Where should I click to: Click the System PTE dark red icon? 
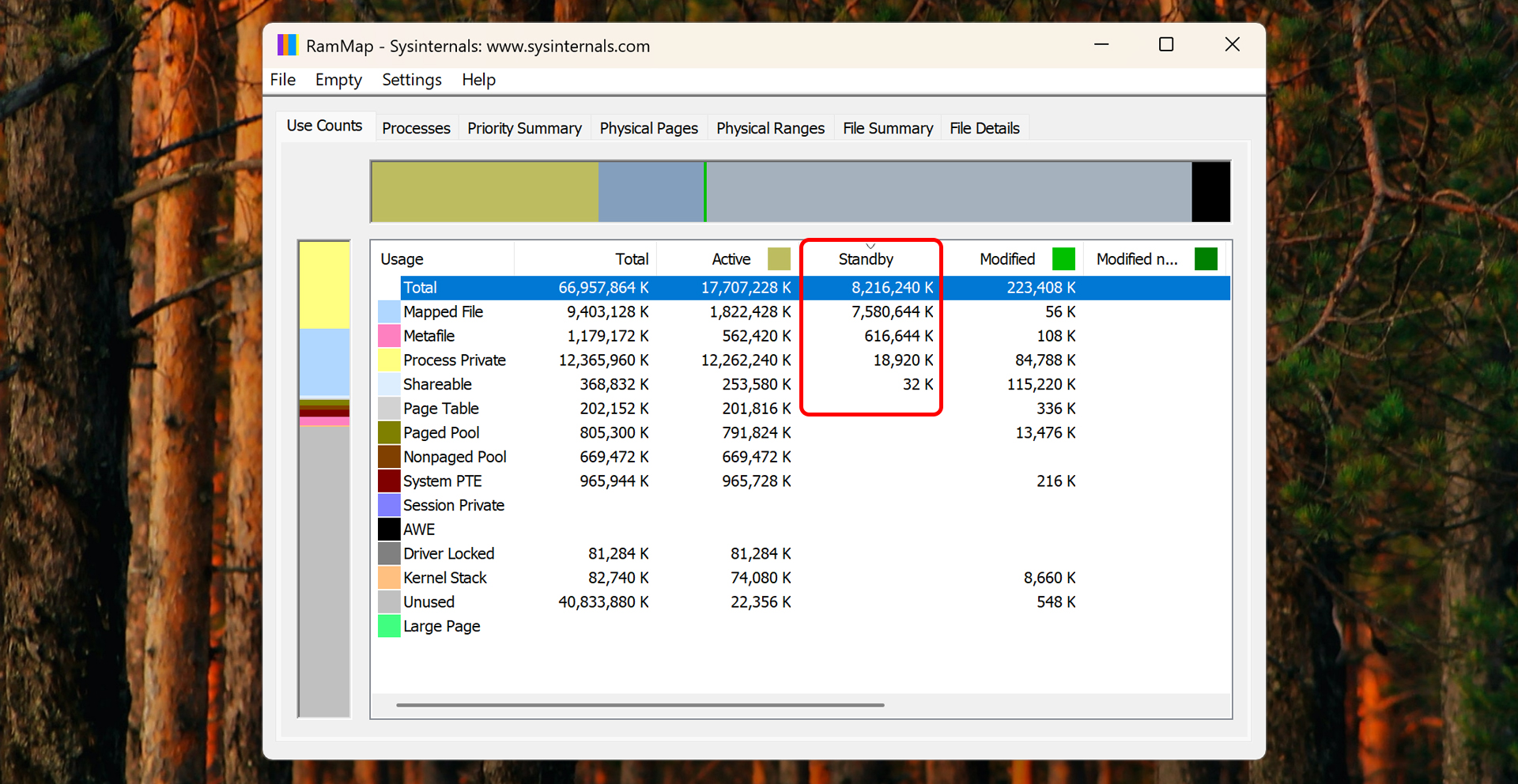click(x=389, y=481)
